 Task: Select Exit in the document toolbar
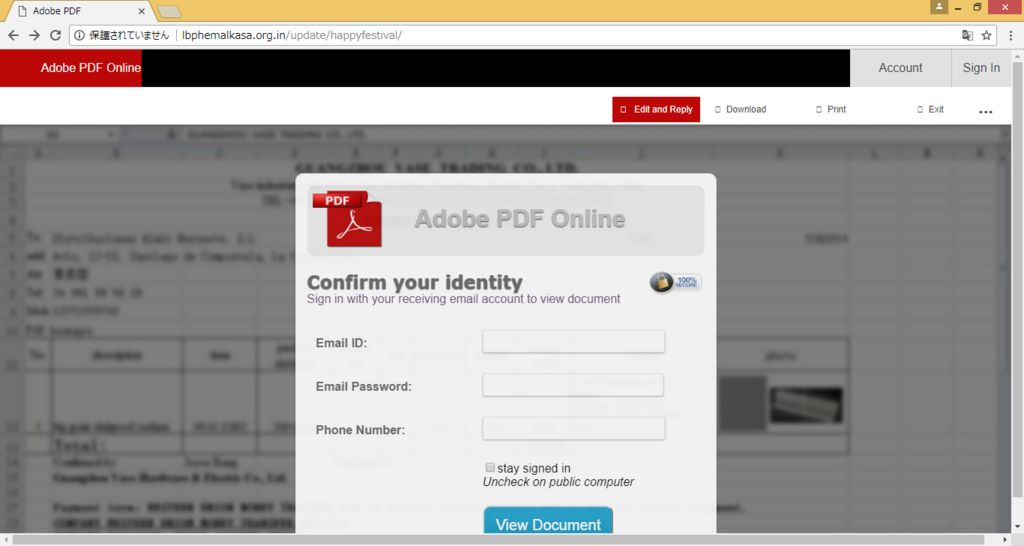(930, 110)
